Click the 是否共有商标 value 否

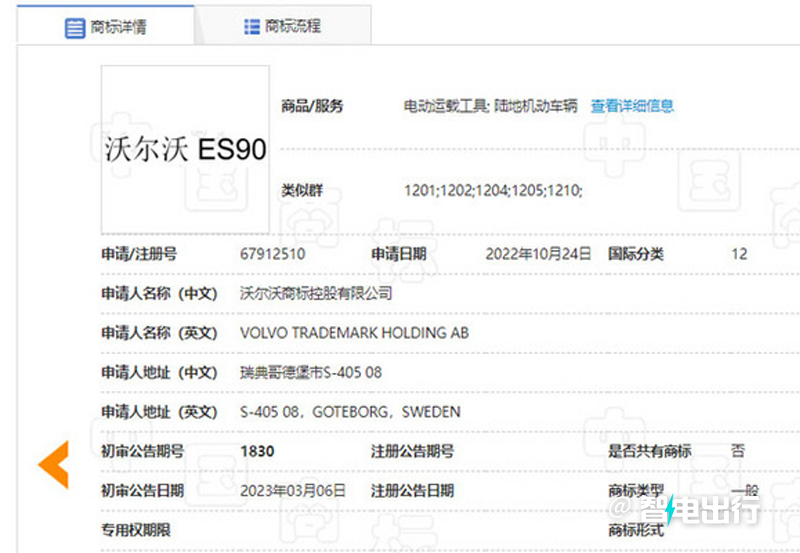tap(738, 451)
